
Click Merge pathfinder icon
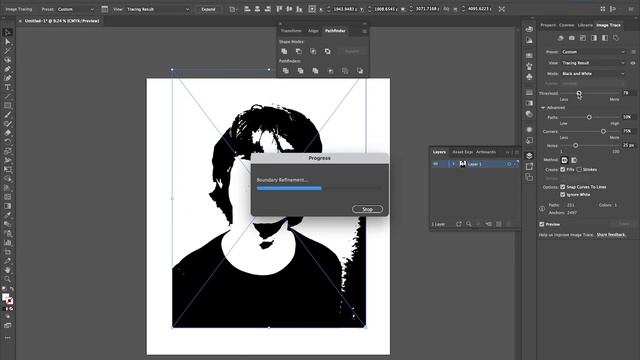[x=315, y=71]
